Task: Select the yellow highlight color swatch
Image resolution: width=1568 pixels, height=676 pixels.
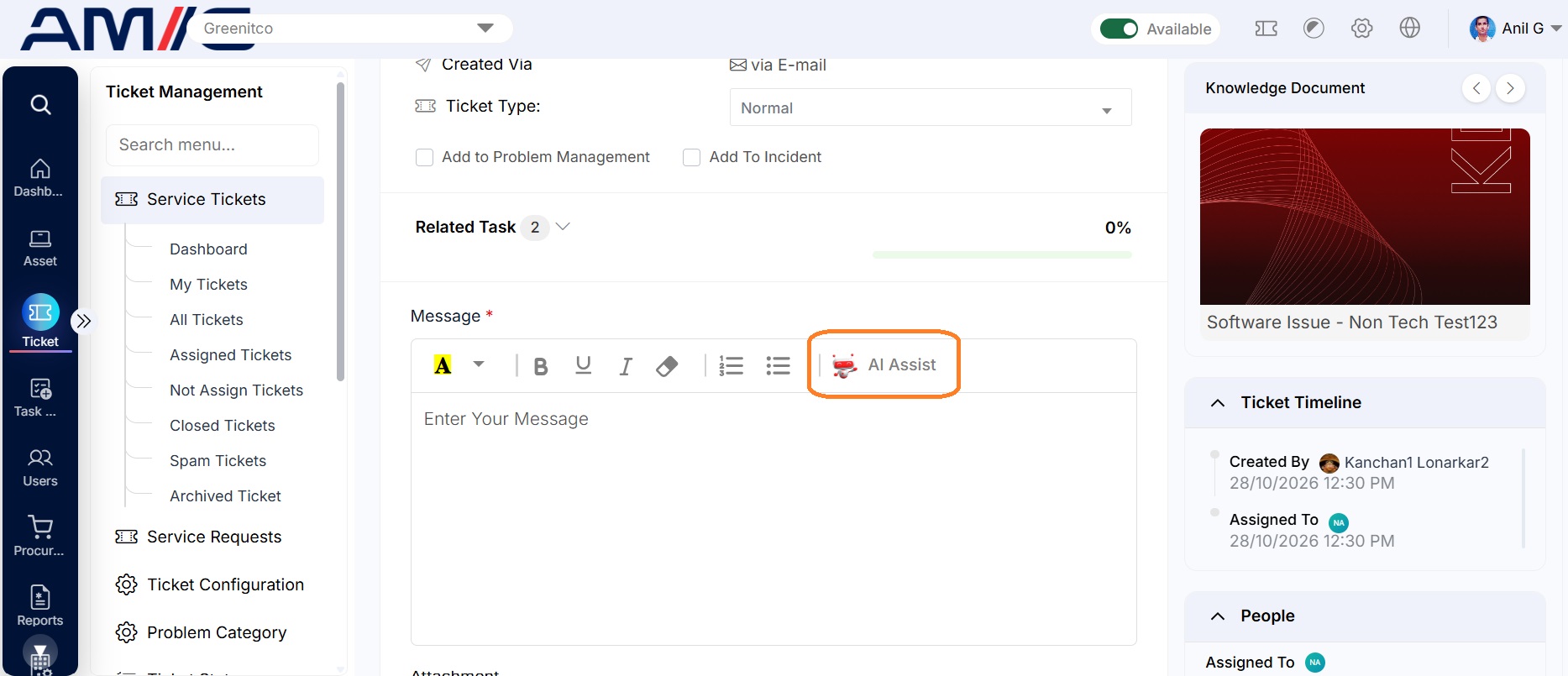Action: [x=443, y=365]
